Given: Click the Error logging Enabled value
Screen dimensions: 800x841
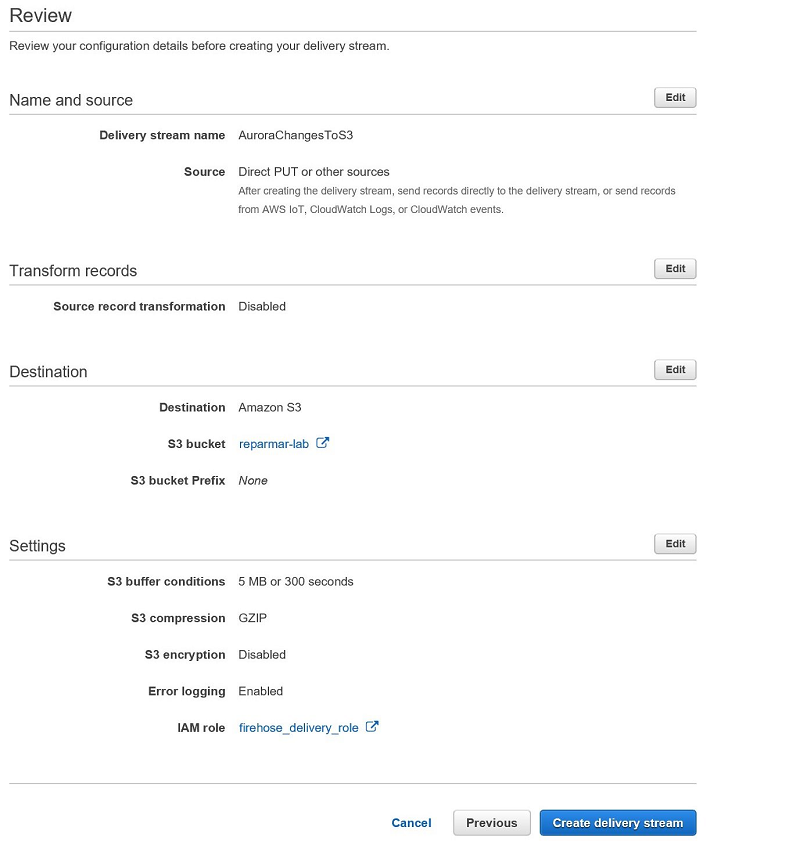Looking at the screenshot, I should click(260, 691).
